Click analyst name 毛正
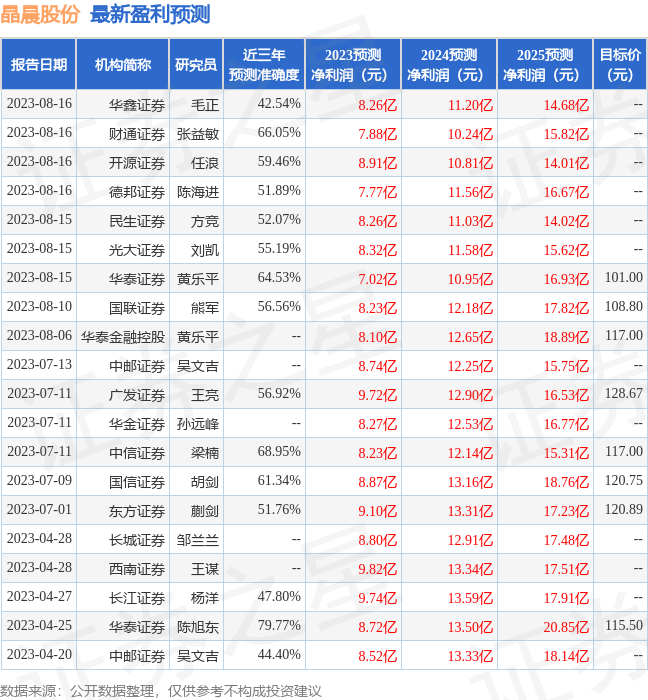This screenshot has width=648, height=700. (205, 105)
